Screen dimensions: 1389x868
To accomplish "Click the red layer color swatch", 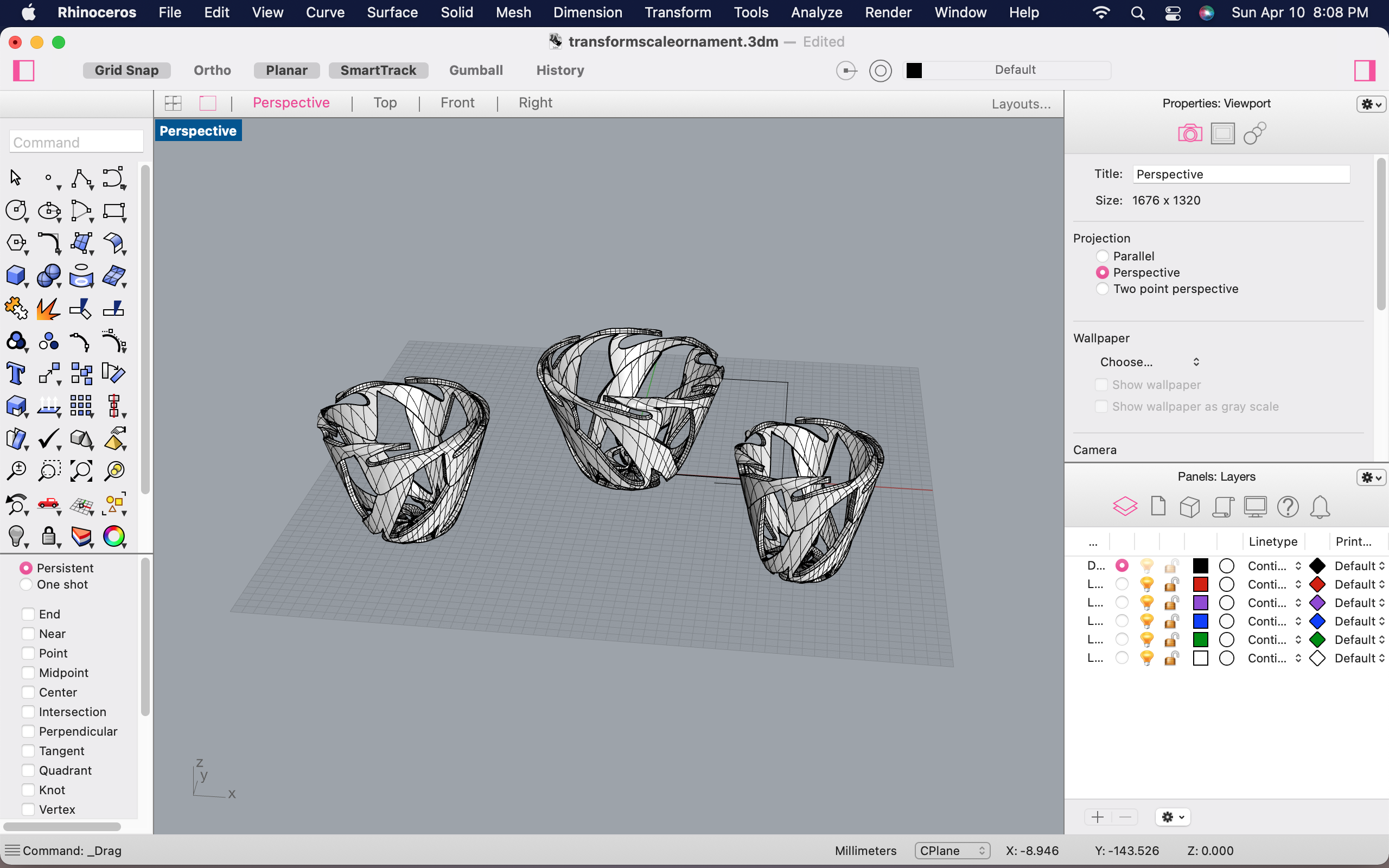I will pos(1200,584).
